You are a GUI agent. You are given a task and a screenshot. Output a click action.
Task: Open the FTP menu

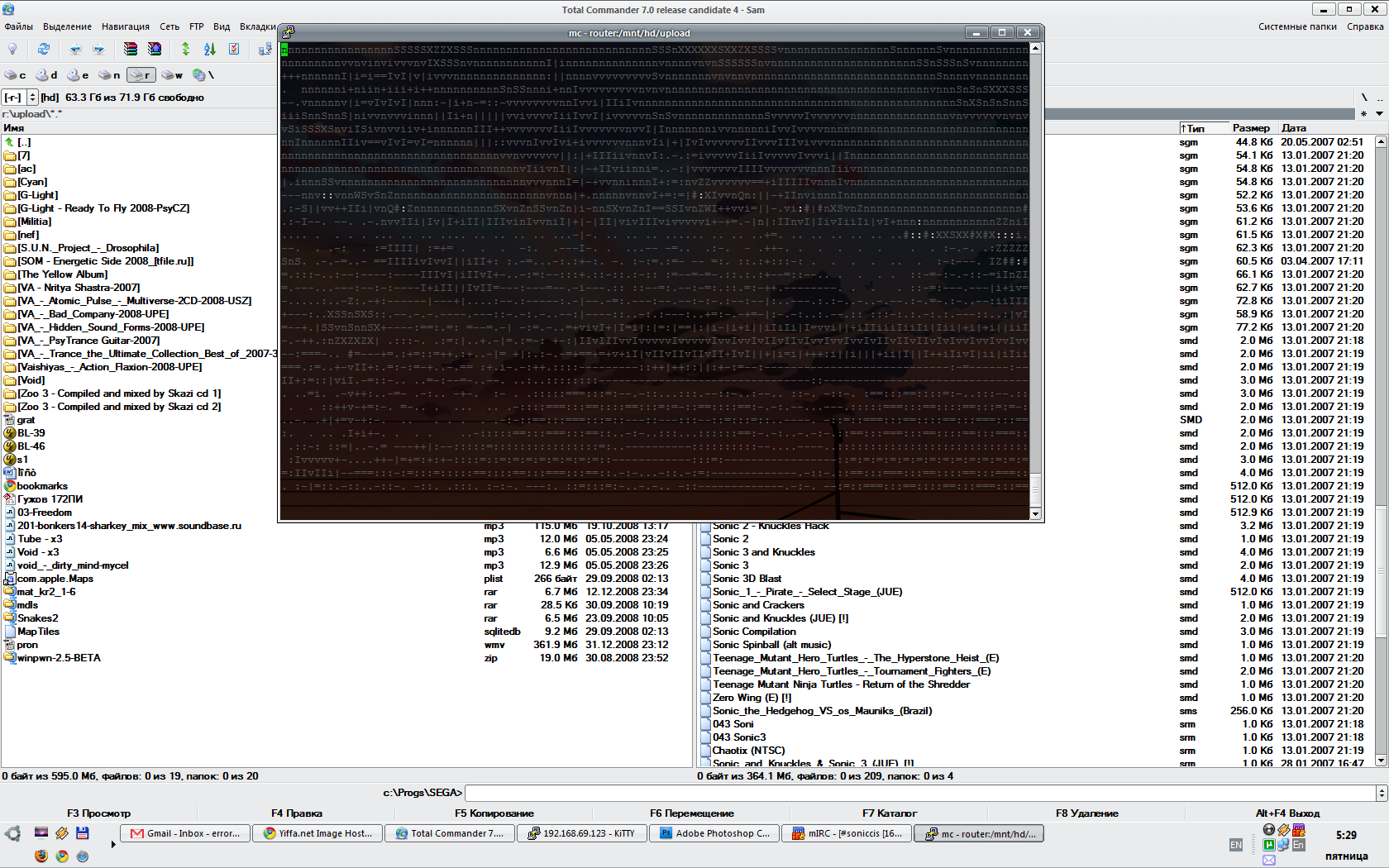197,26
